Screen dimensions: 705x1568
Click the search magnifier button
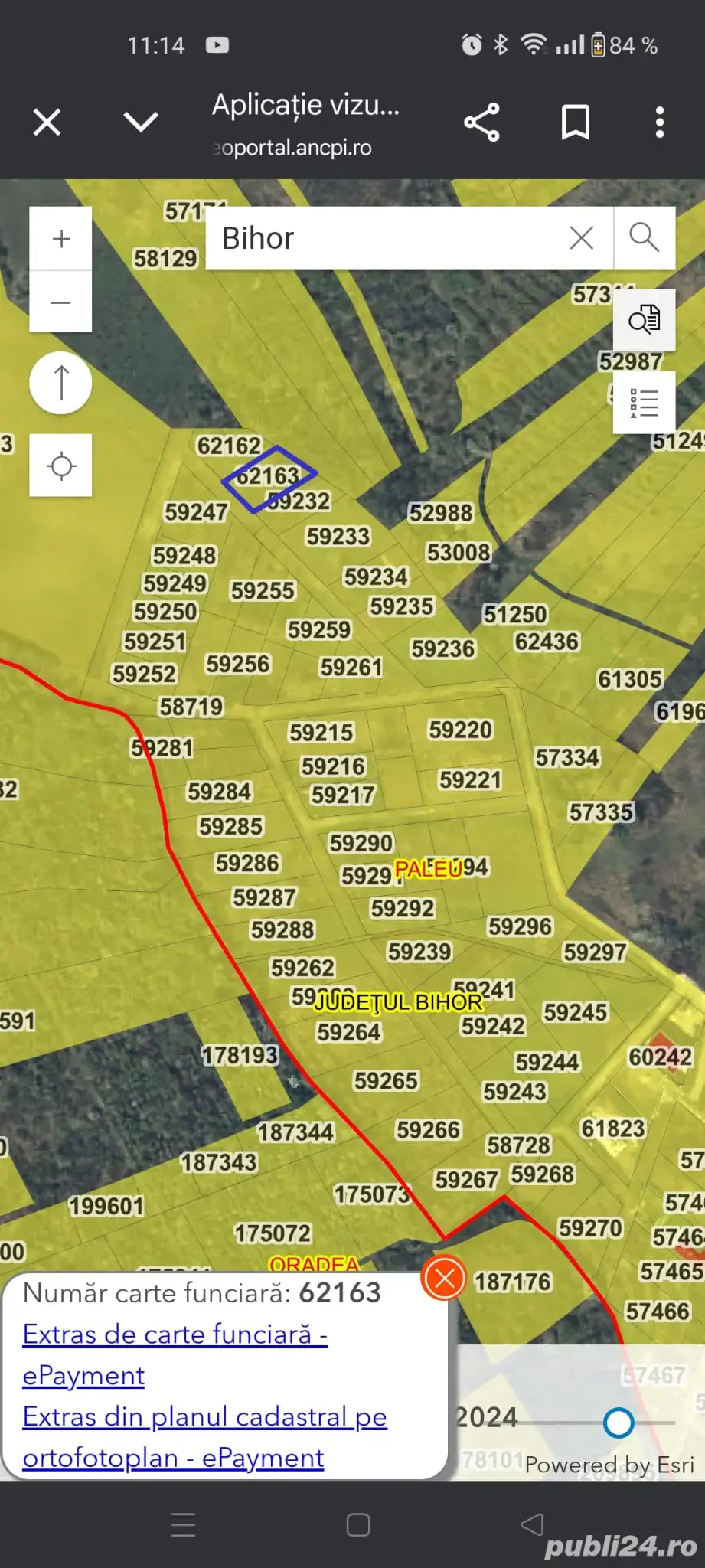click(x=644, y=238)
